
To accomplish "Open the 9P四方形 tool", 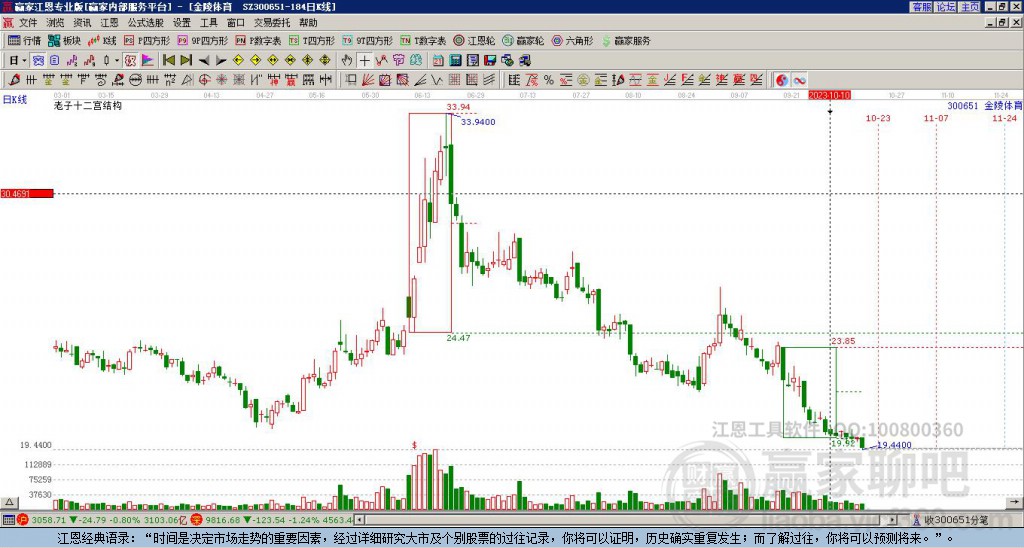I will click(x=203, y=40).
